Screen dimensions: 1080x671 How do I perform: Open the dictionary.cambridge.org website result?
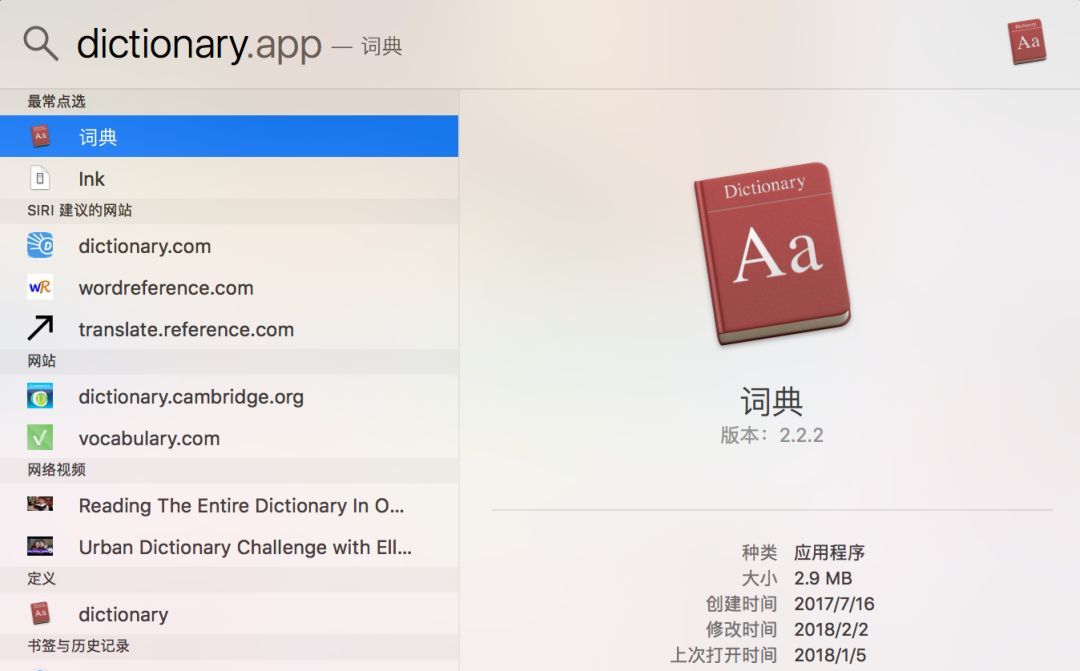coord(191,397)
